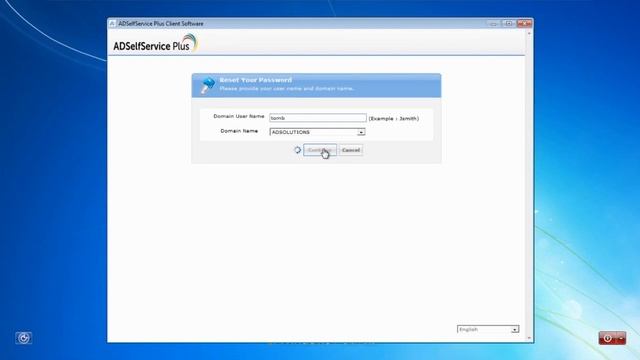
Task: Click the ADSelfService Plus logo
Action: click(x=155, y=43)
